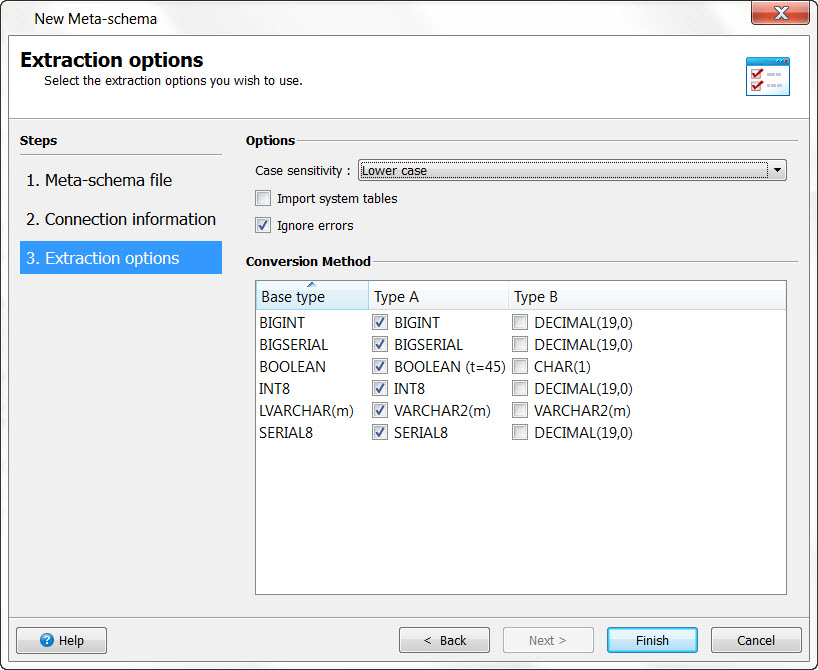Screen dimensions: 818x670
Task: Click the Cancel button
Action: 756,640
